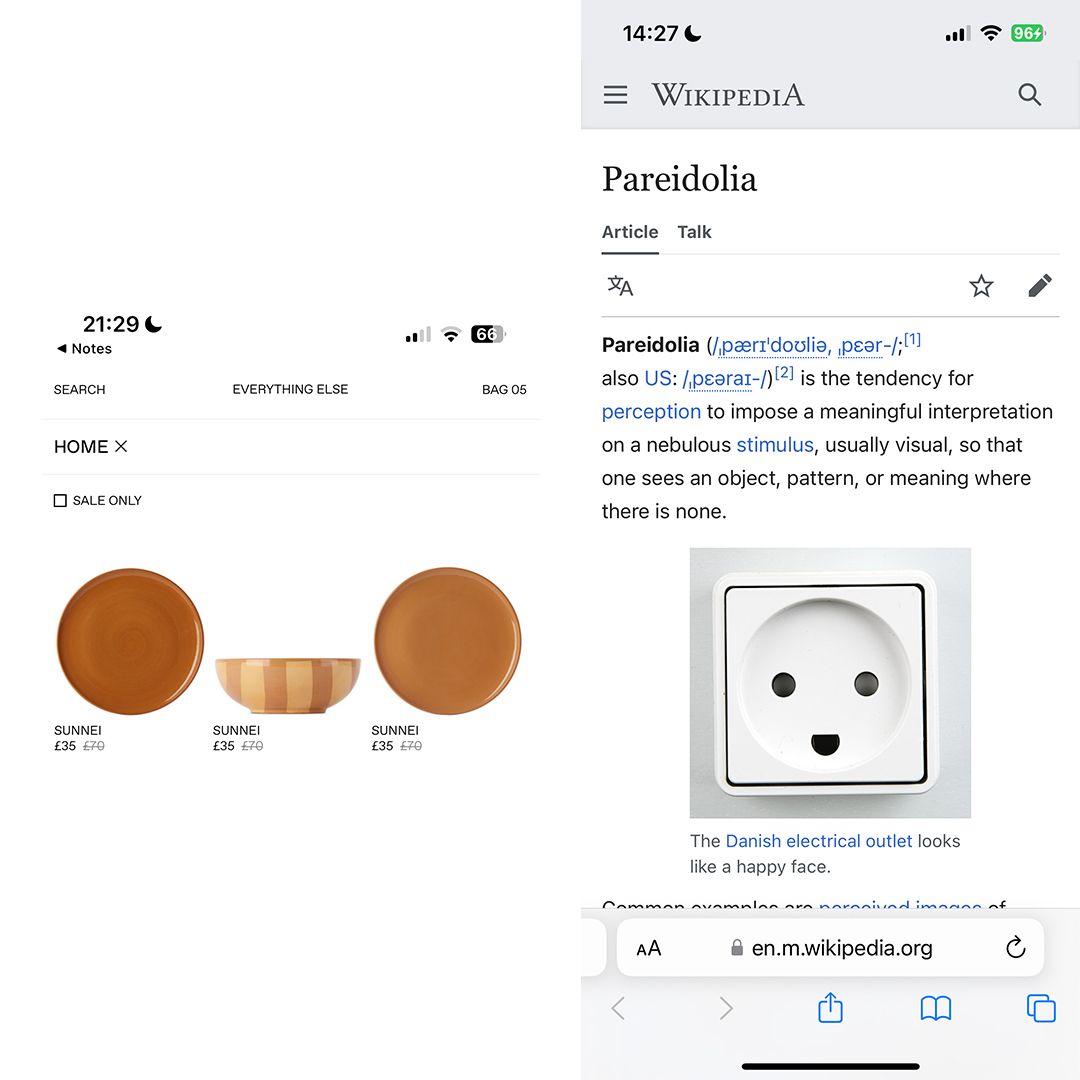Follow the Danish electrical outlet link

click(x=818, y=841)
